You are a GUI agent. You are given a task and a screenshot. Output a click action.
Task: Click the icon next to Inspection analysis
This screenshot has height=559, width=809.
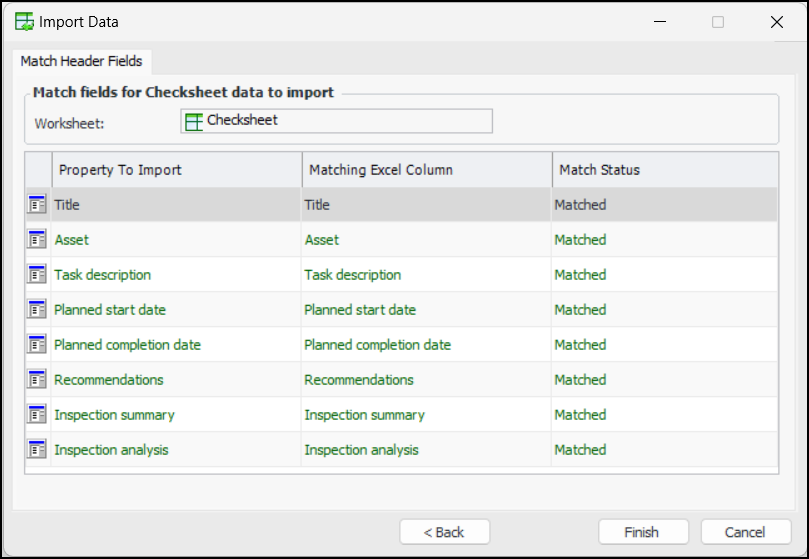coord(37,450)
